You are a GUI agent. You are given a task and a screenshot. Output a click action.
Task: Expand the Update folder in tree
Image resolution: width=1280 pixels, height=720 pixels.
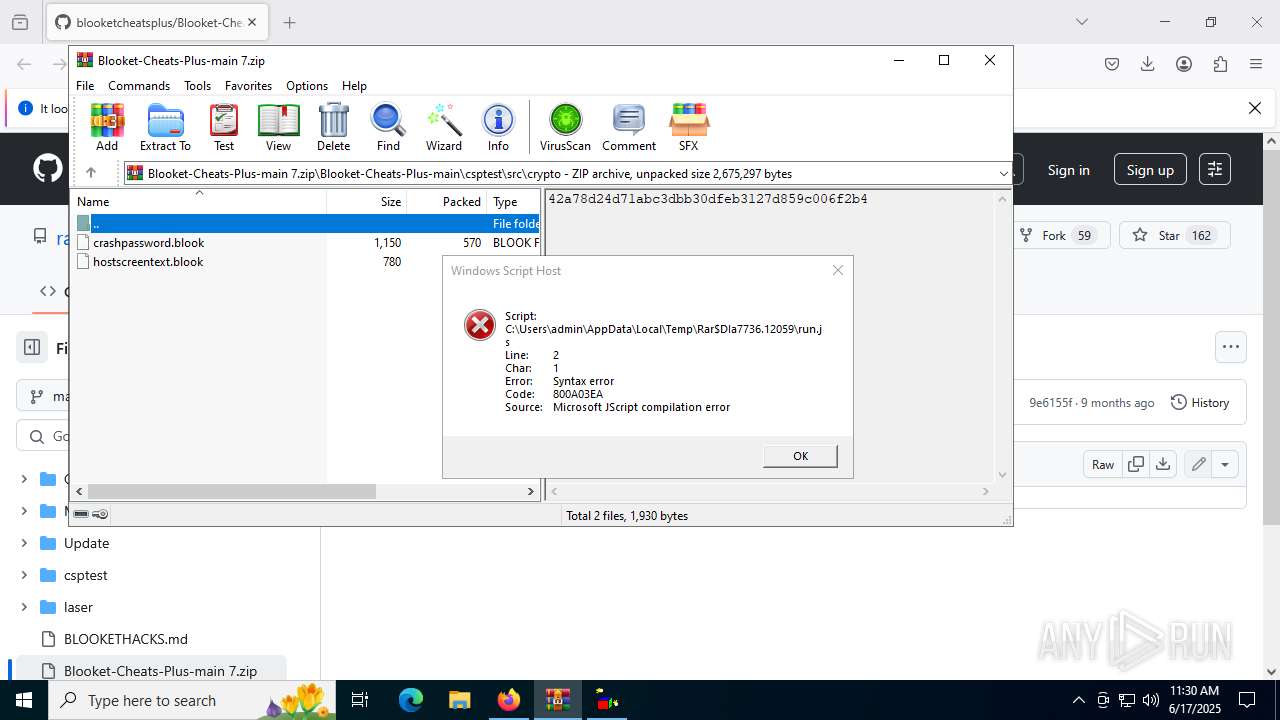tap(24, 543)
